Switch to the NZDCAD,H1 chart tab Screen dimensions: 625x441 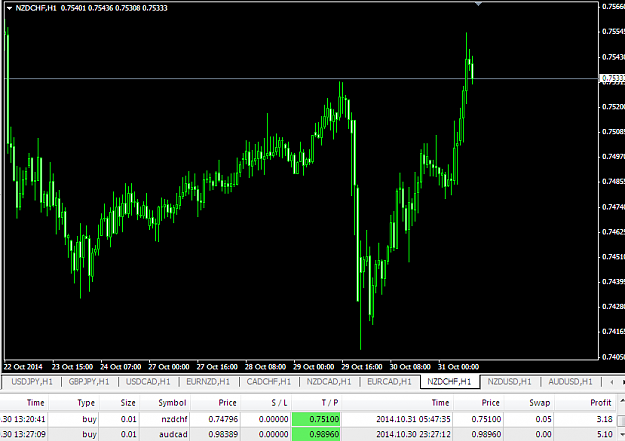click(x=329, y=382)
